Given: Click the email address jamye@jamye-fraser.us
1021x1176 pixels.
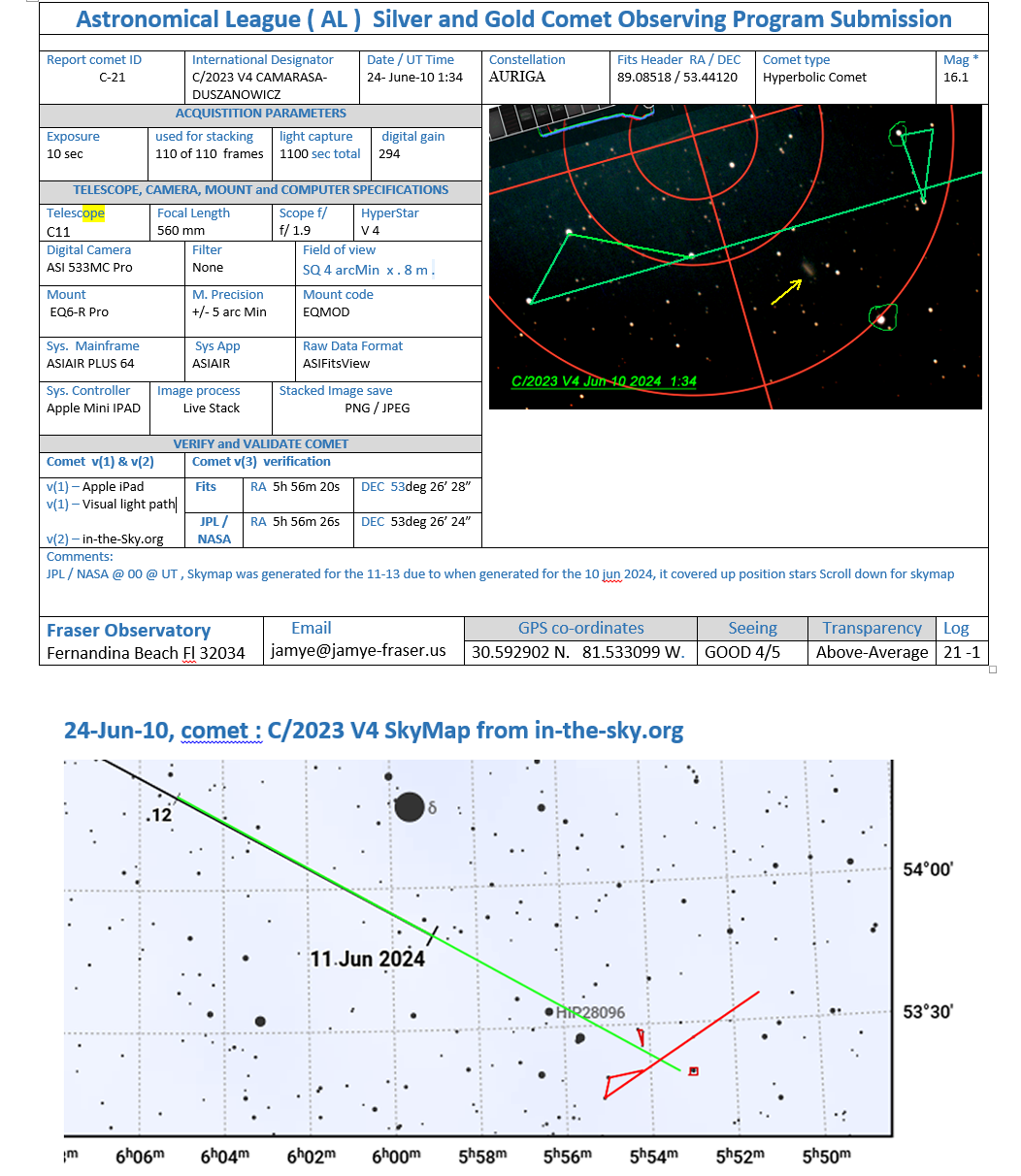Looking at the screenshot, I should 358,650.
